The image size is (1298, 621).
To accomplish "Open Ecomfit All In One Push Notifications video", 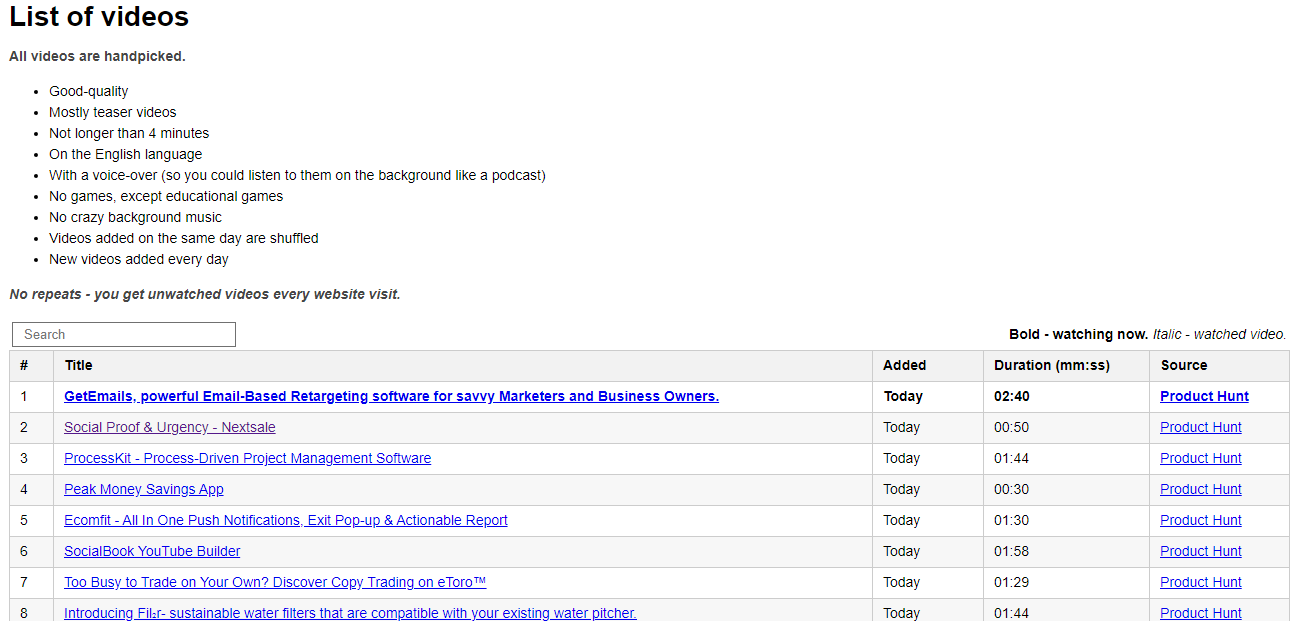I will pyautogui.click(x=286, y=520).
